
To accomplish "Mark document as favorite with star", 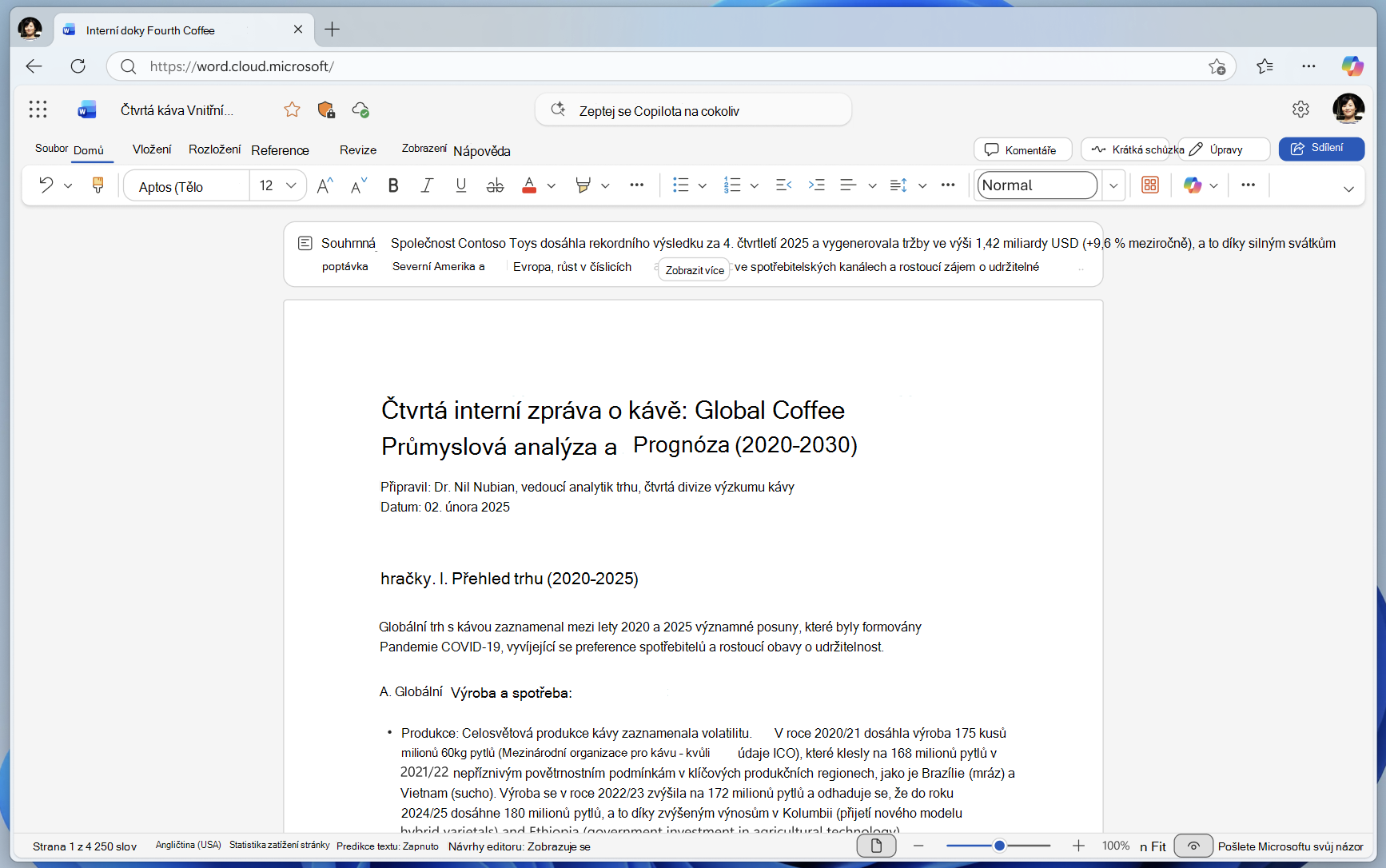I will pos(292,109).
